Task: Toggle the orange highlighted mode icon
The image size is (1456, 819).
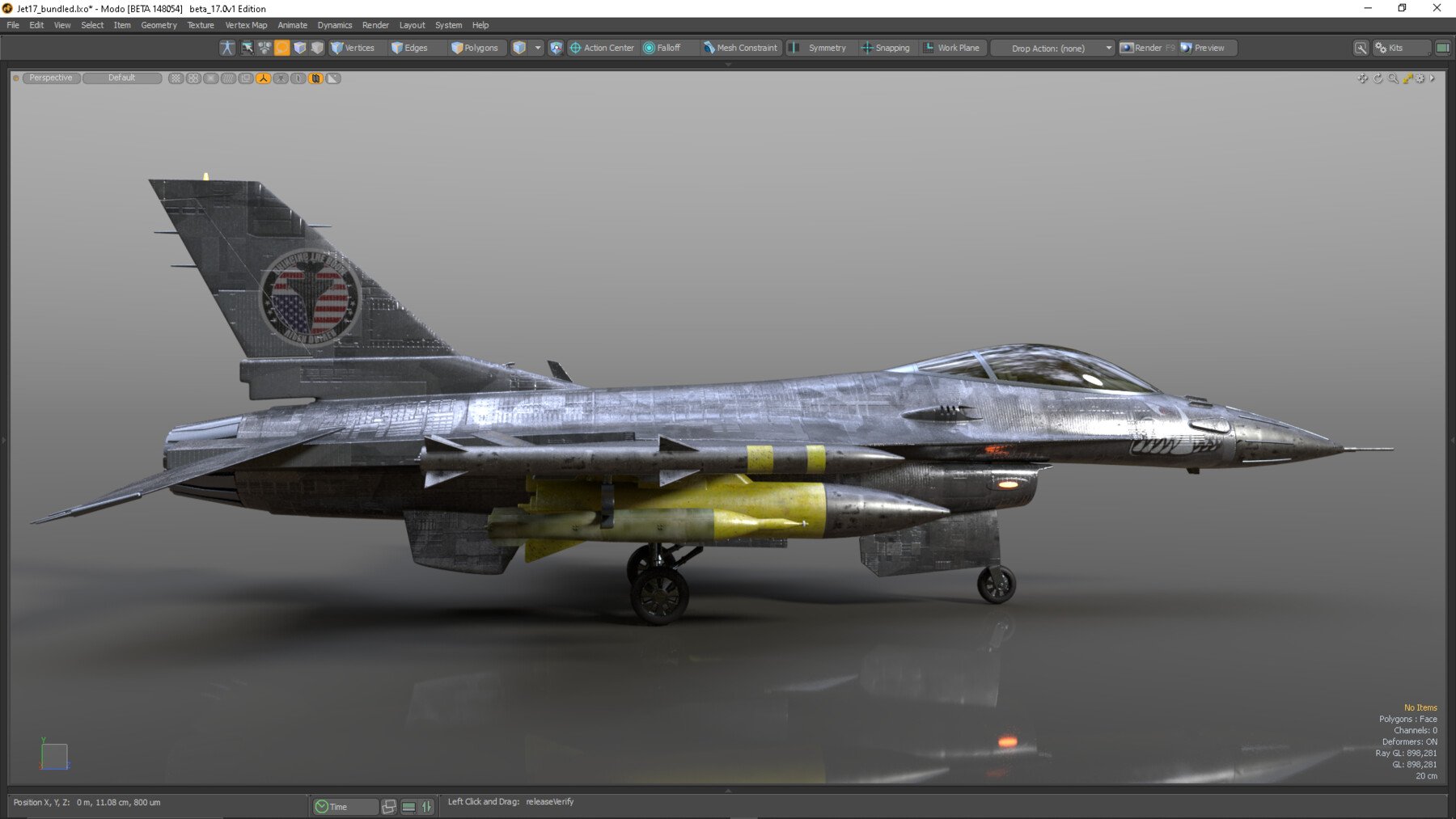Action: (x=281, y=48)
